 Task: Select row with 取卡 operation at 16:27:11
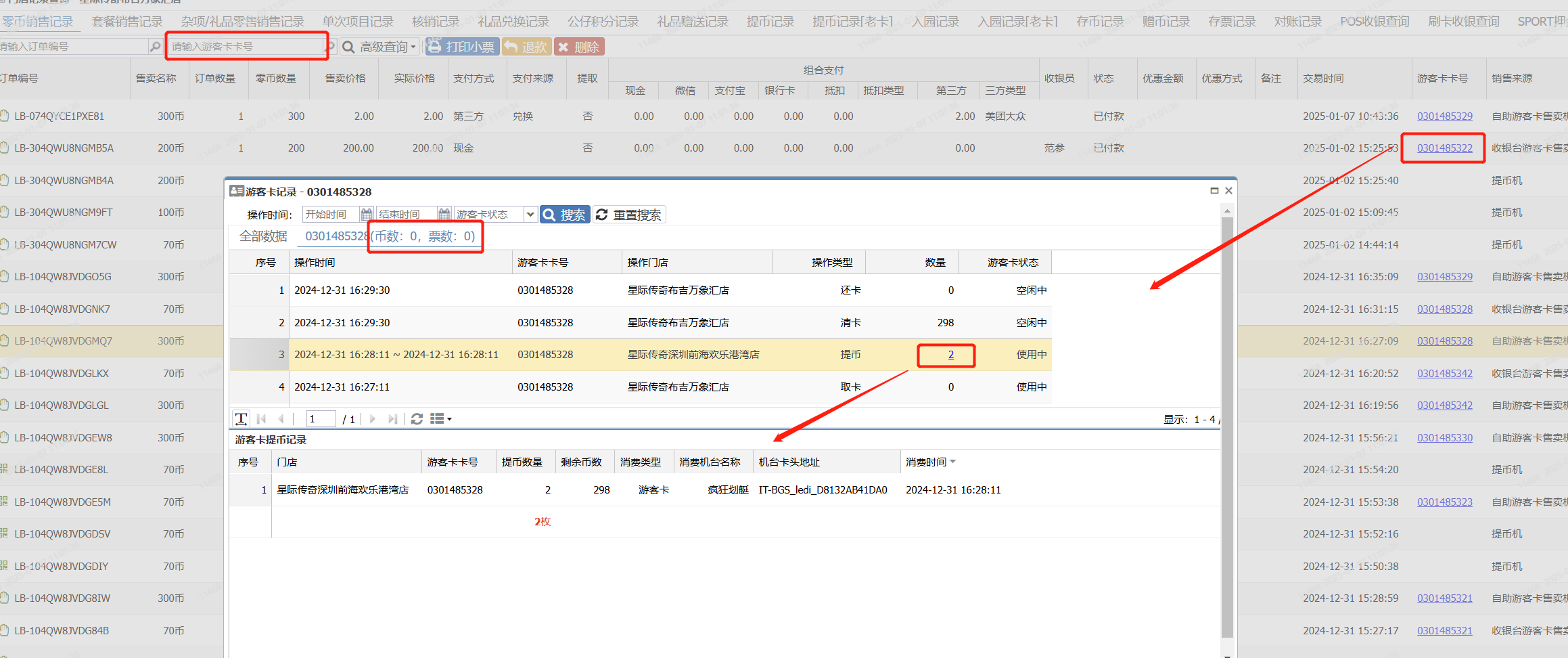click(x=640, y=387)
